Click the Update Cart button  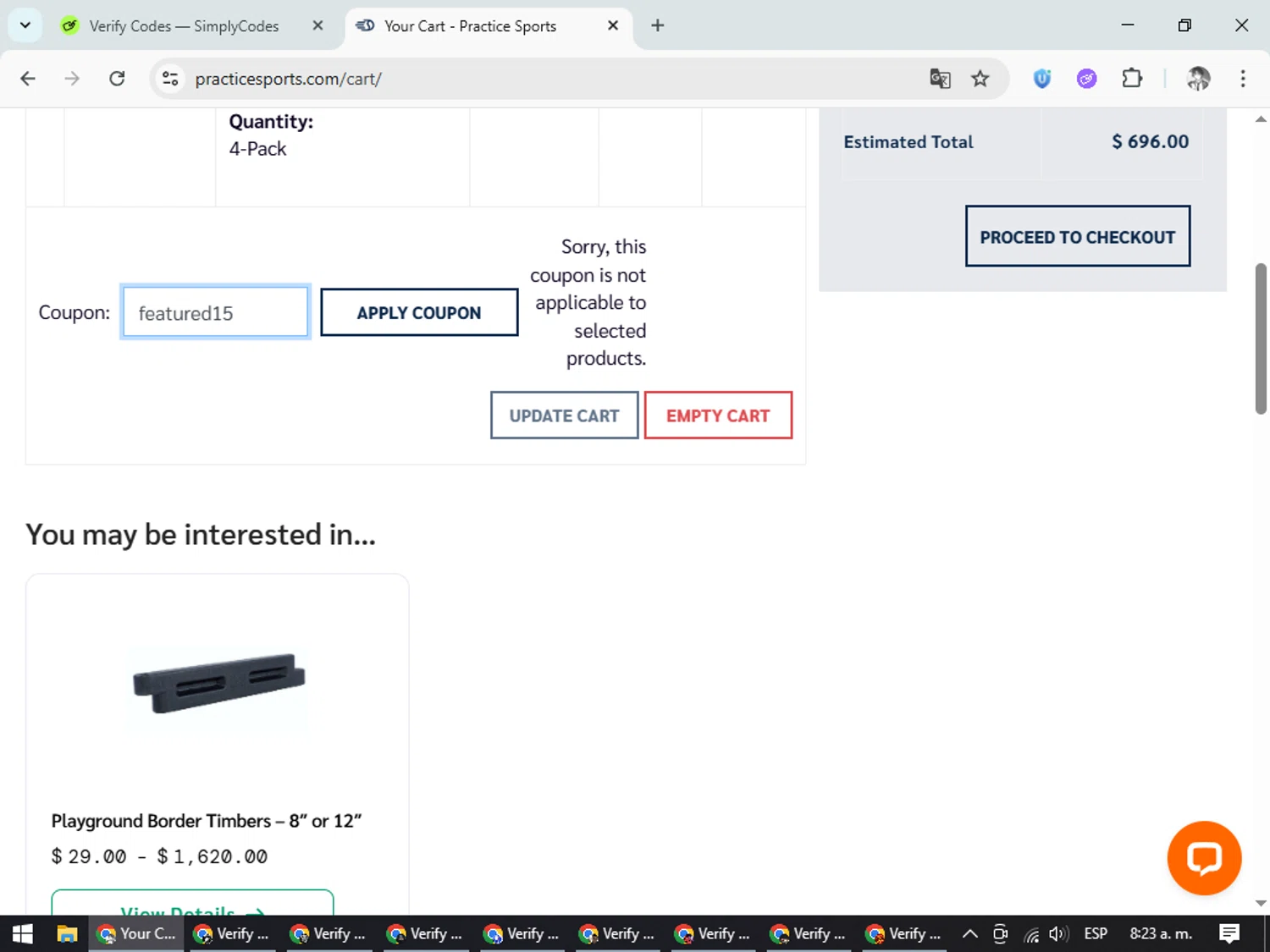click(564, 415)
